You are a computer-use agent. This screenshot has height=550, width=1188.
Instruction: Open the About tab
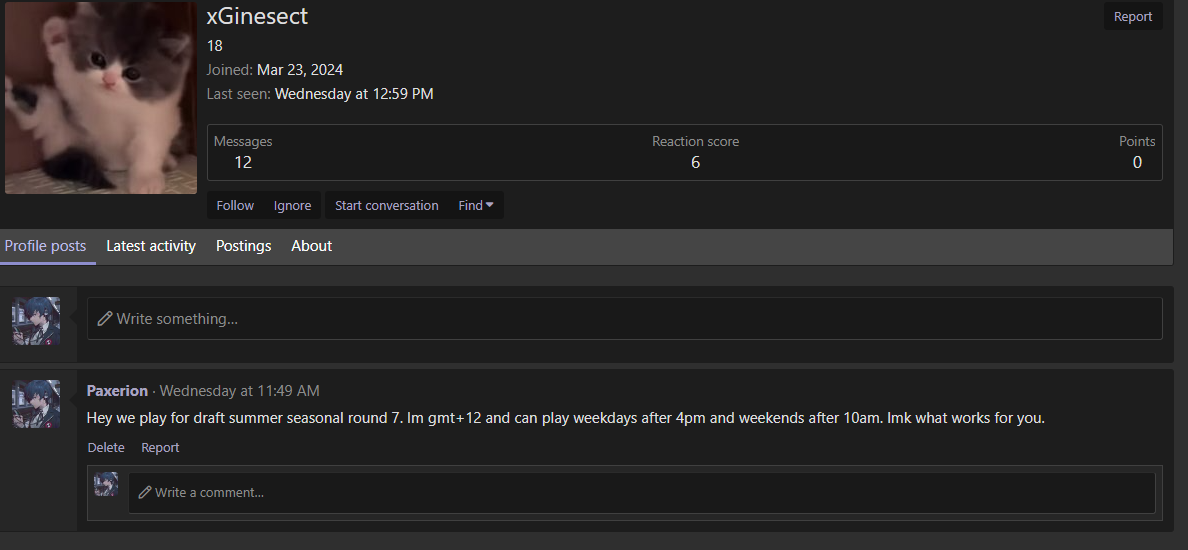coord(311,246)
